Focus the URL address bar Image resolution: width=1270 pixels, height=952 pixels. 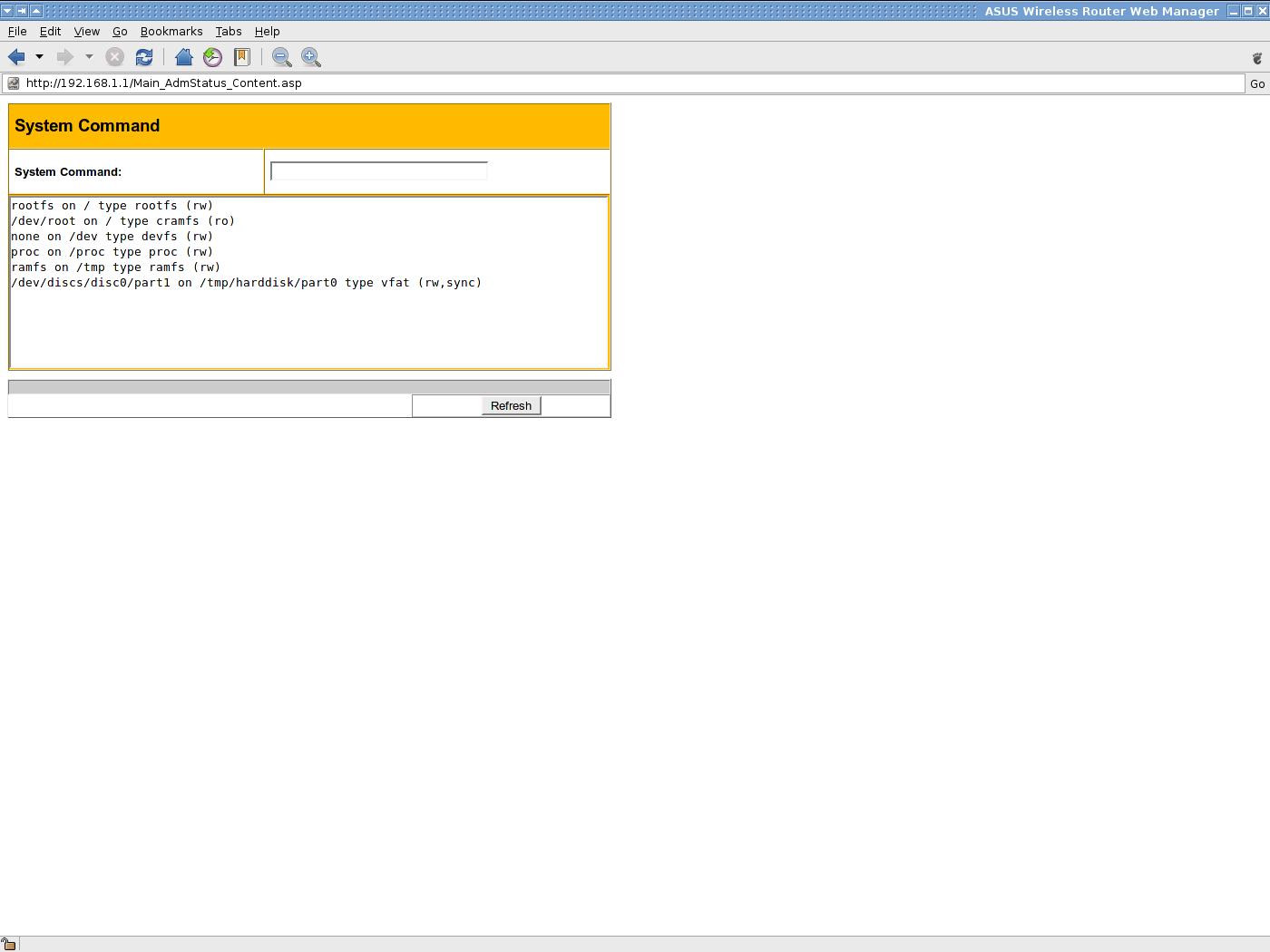[x=623, y=83]
